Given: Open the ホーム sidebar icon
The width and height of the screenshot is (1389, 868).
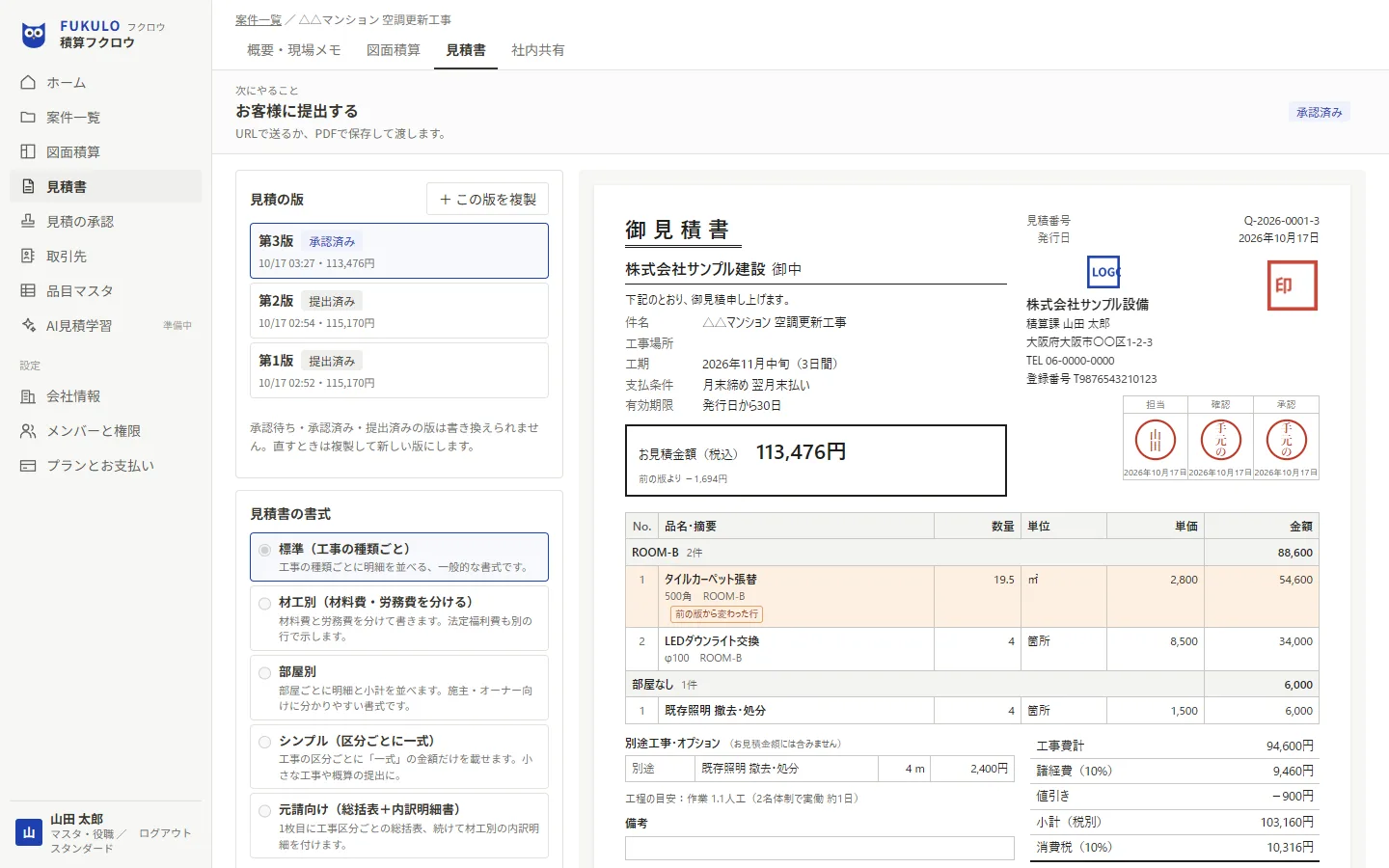Looking at the screenshot, I should pyautogui.click(x=28, y=83).
